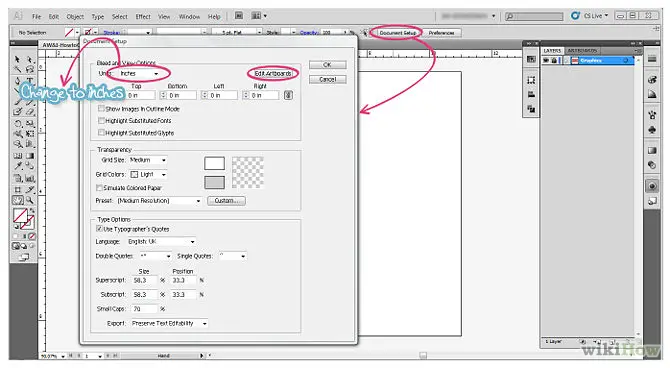Hide the Graphics layer with eye icon
The width and height of the screenshot is (670, 368).
pyautogui.click(x=546, y=61)
